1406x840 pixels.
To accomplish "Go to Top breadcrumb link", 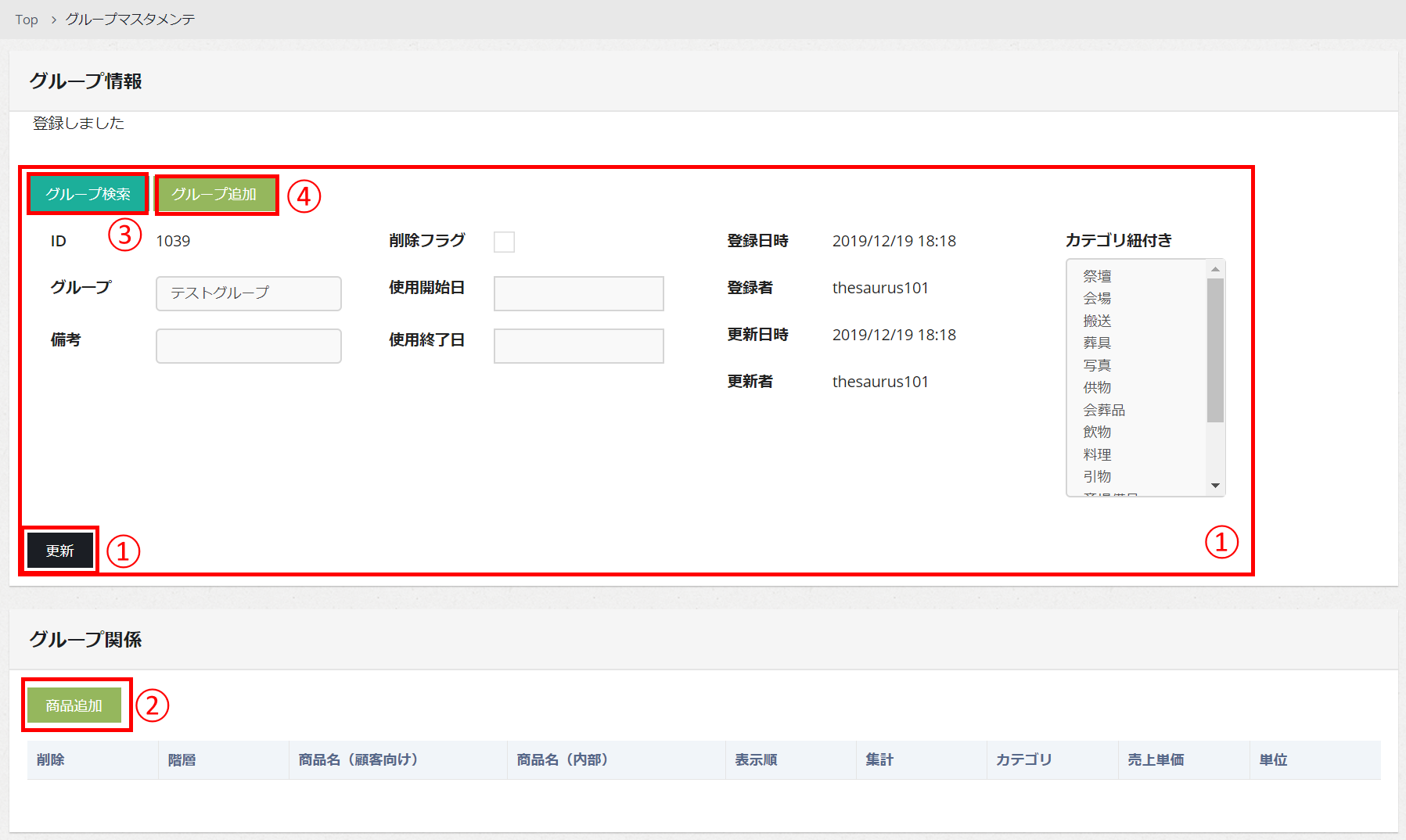I will [27, 20].
